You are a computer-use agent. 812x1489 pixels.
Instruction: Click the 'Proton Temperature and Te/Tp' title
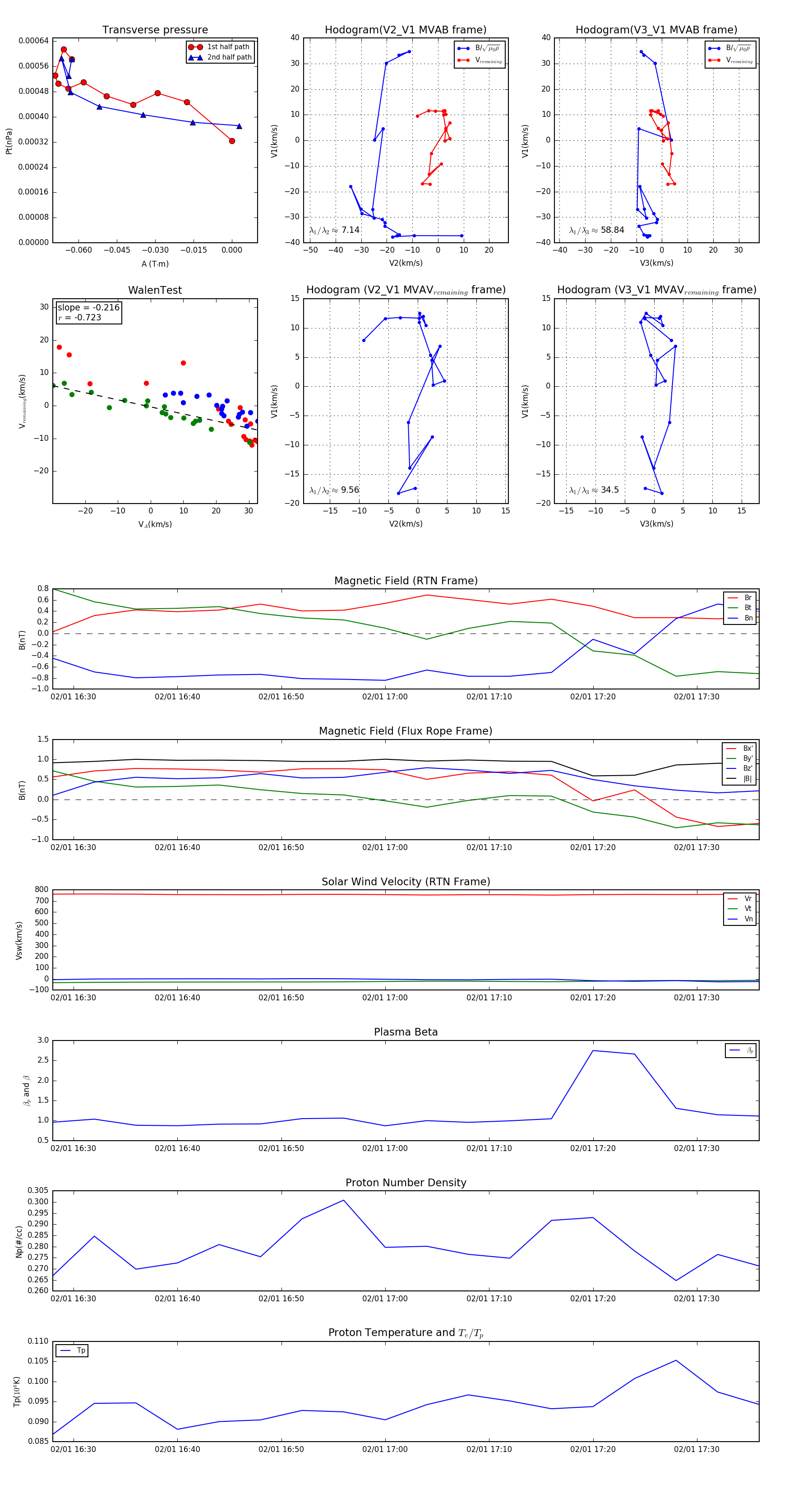(x=406, y=1333)
